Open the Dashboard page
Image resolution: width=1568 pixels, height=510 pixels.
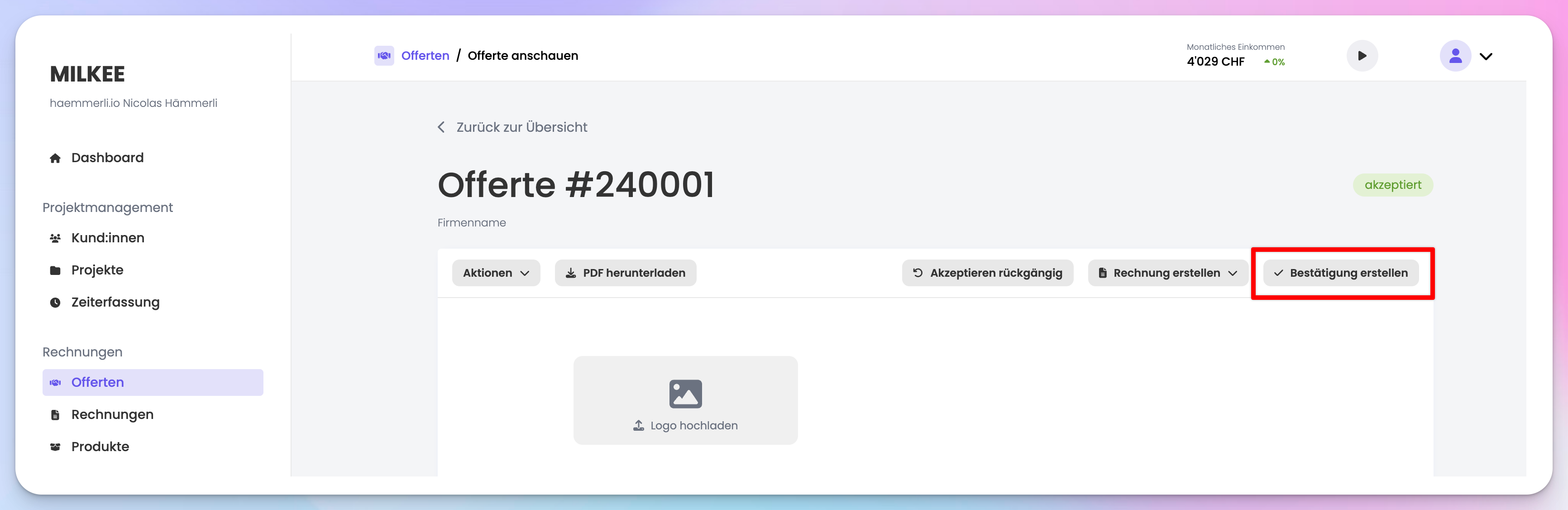(107, 158)
